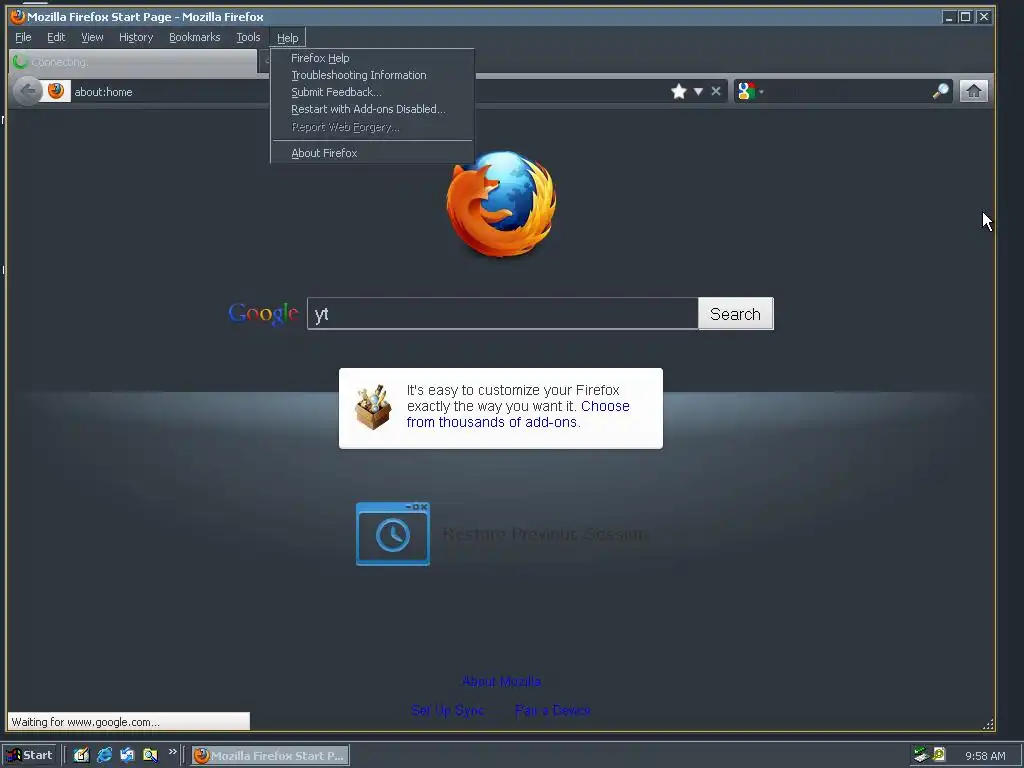The width and height of the screenshot is (1024, 768).
Task: Click the search quick launch icon
Action: tap(150, 756)
